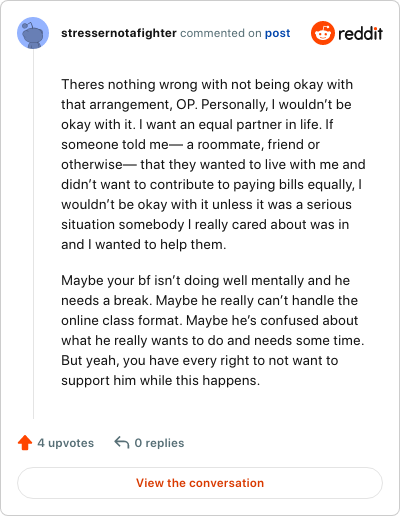
Task: Click 'View the conversation' button
Action: click(200, 483)
